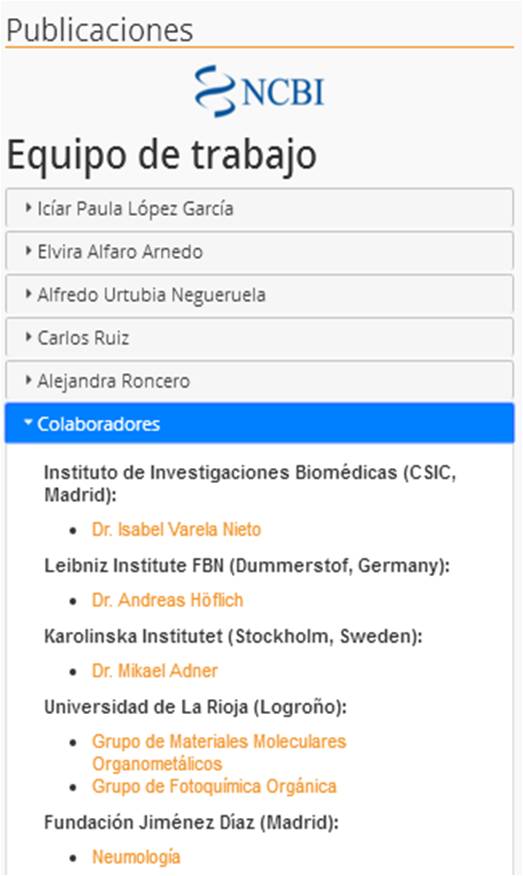The width and height of the screenshot is (523, 876).
Task: Expand the Alfredo Urtubia Negueruela section
Action: coord(259,294)
